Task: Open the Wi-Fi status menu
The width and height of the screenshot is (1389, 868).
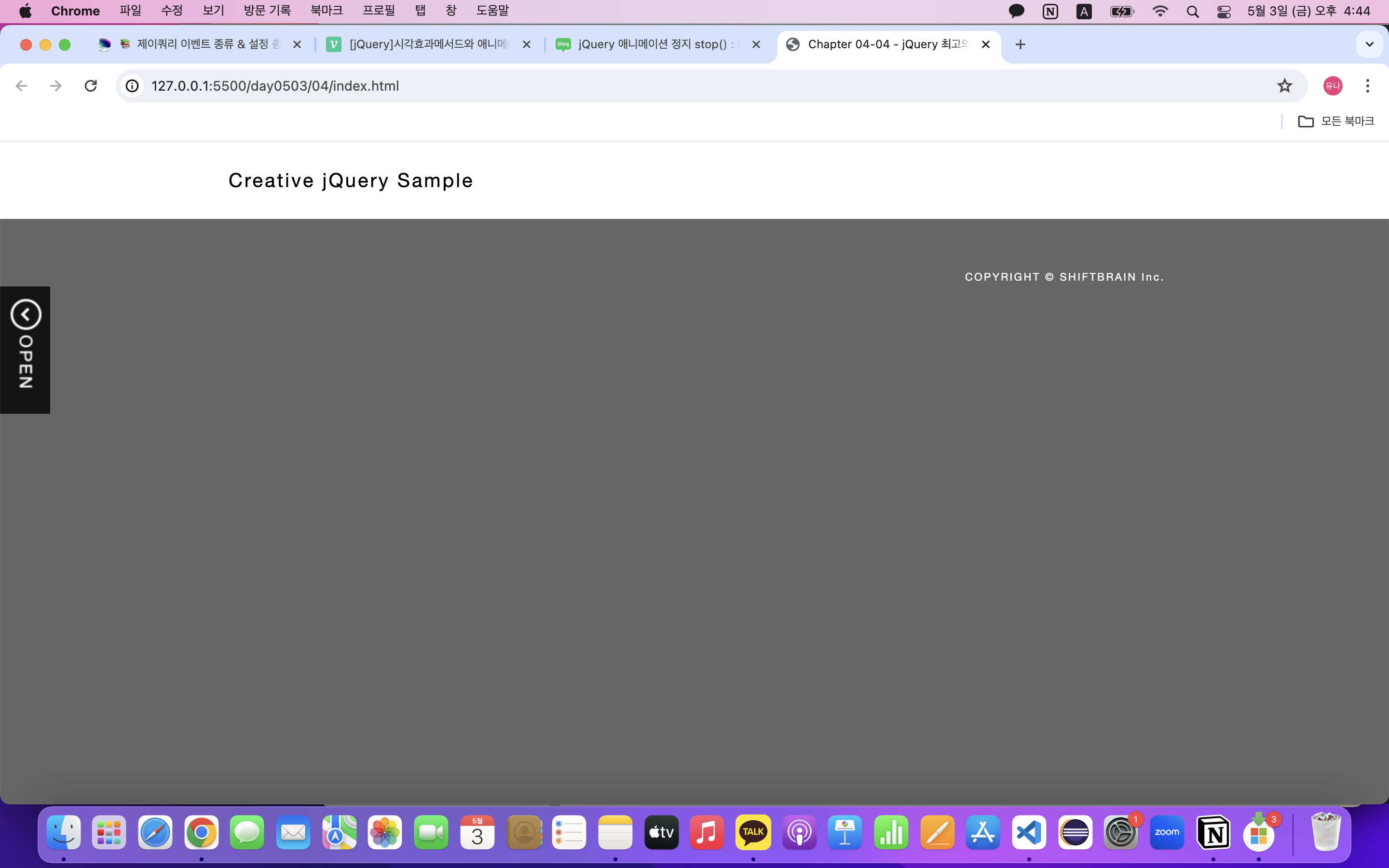Action: (x=1160, y=12)
